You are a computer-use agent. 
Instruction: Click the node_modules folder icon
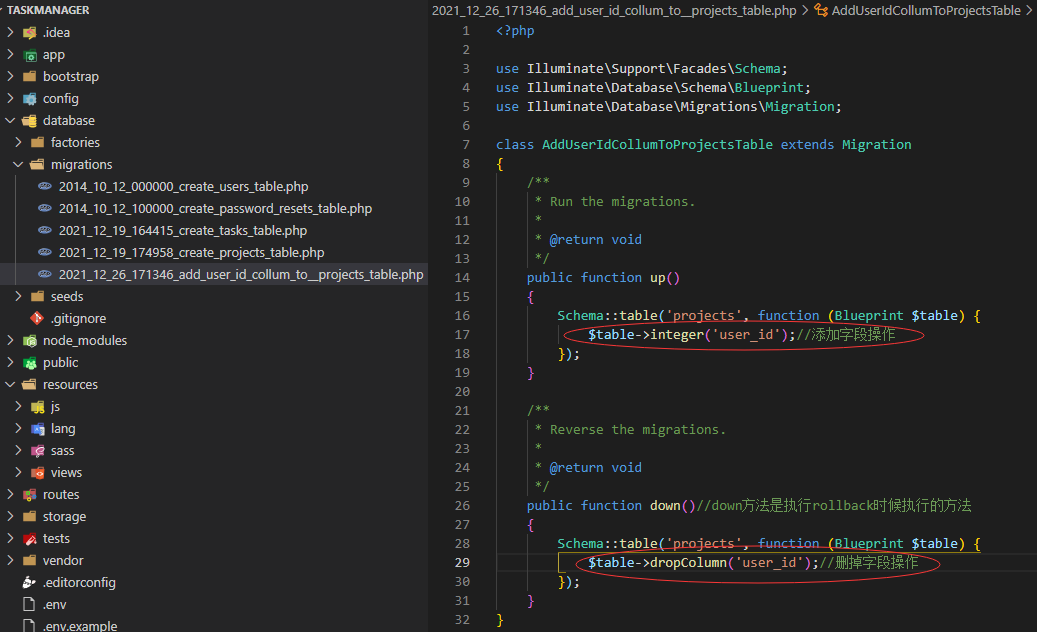[30, 340]
